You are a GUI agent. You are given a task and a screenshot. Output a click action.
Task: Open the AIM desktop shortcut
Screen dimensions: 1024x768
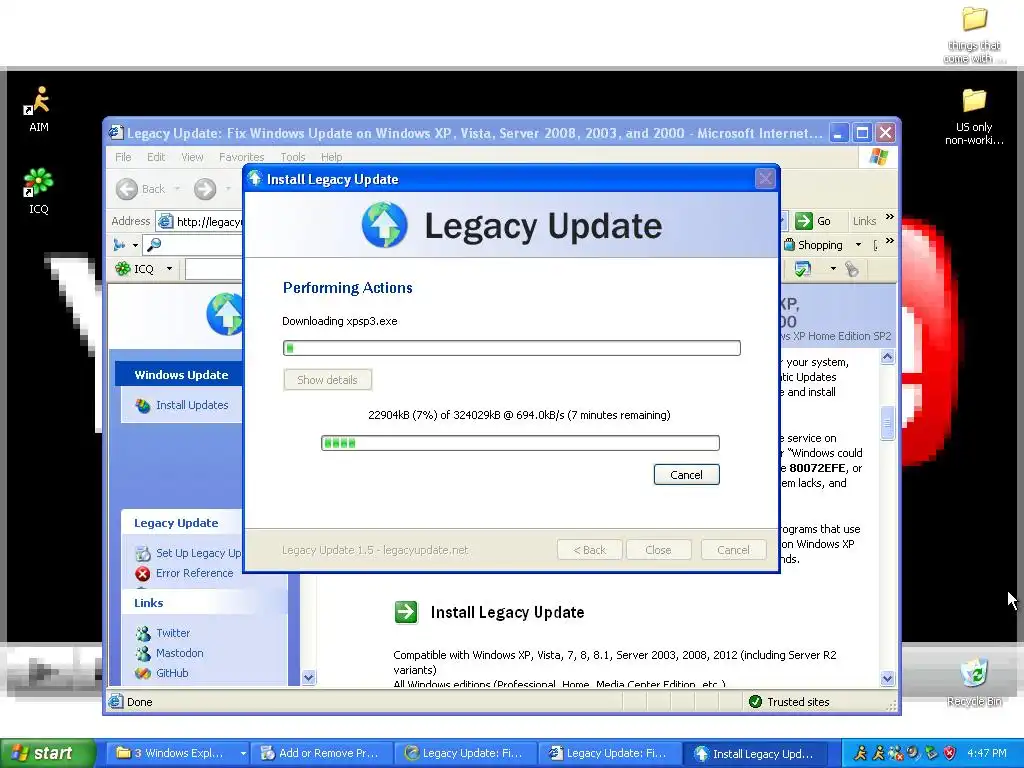[x=39, y=108]
